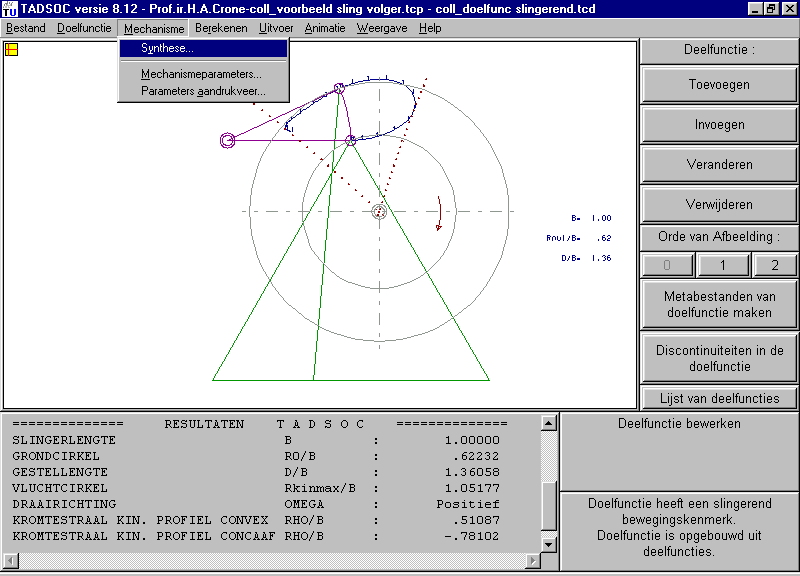The height and width of the screenshot is (576, 800).
Task: Click the Roul/B= .62 label in drawing
Action: 579,238
